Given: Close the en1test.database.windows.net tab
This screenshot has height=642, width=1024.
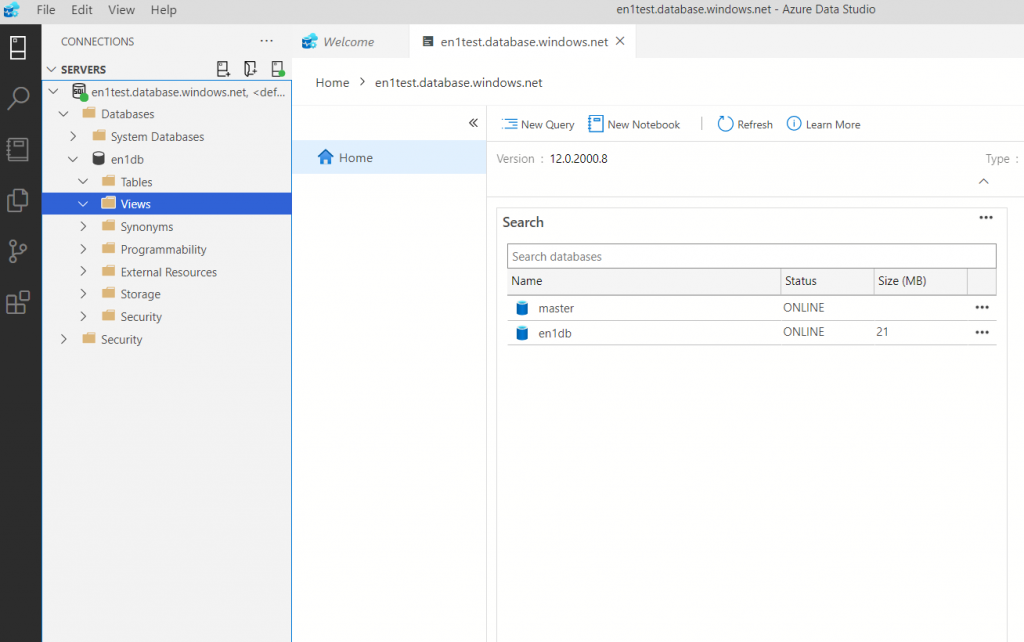Looking at the screenshot, I should tap(620, 41).
